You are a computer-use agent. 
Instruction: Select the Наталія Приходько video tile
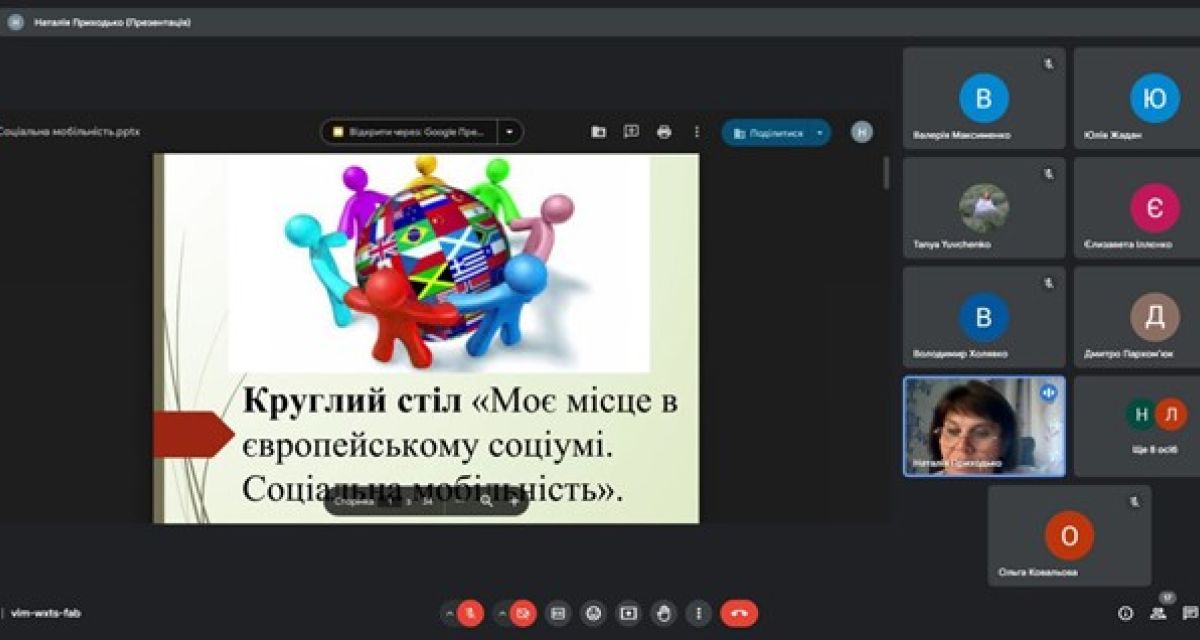point(984,426)
